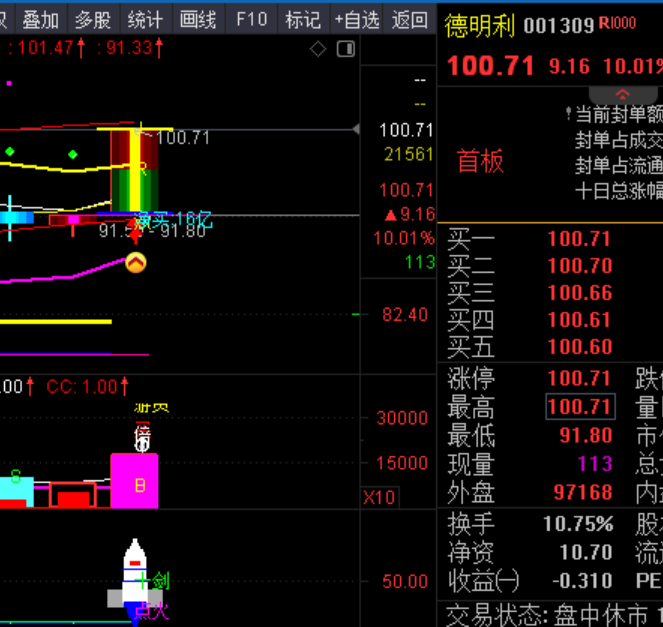Viewport: 663px width, 627px height.
Task: Click the 标记 mark button
Action: tap(303, 19)
